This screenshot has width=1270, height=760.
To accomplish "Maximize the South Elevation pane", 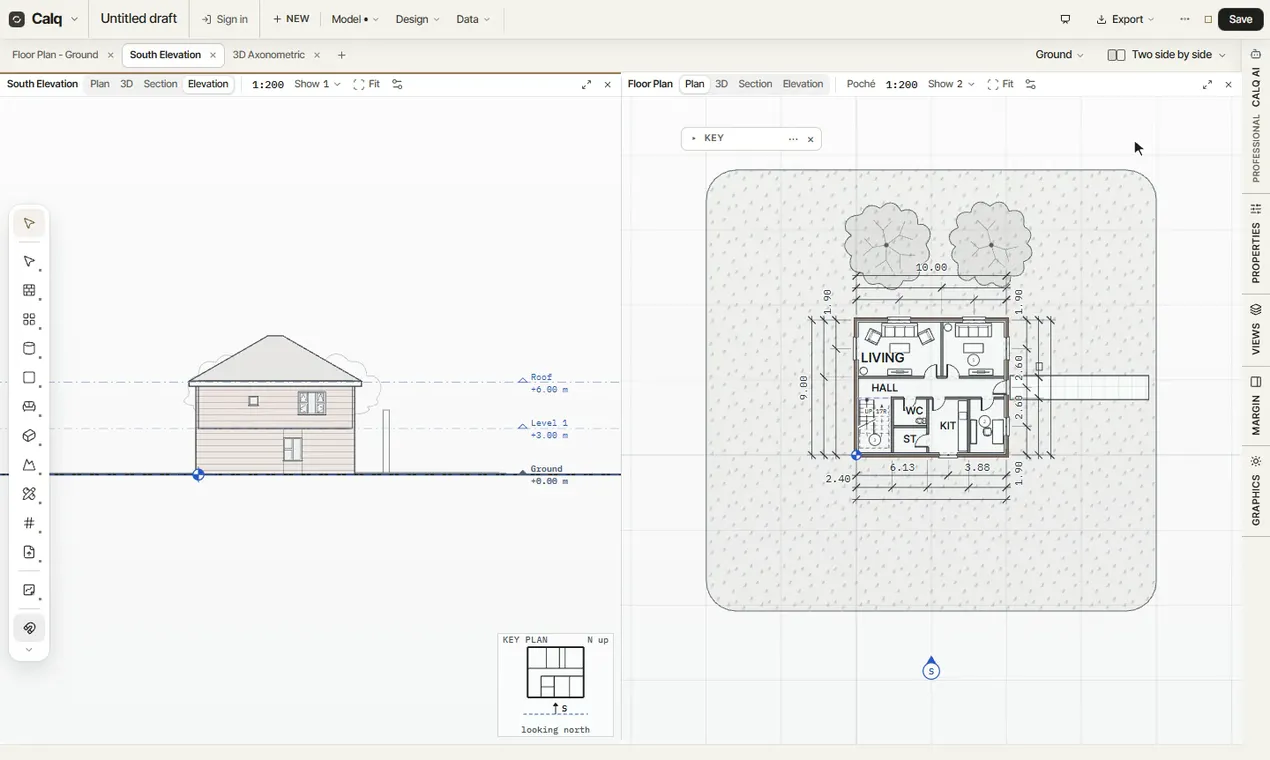I will [586, 85].
